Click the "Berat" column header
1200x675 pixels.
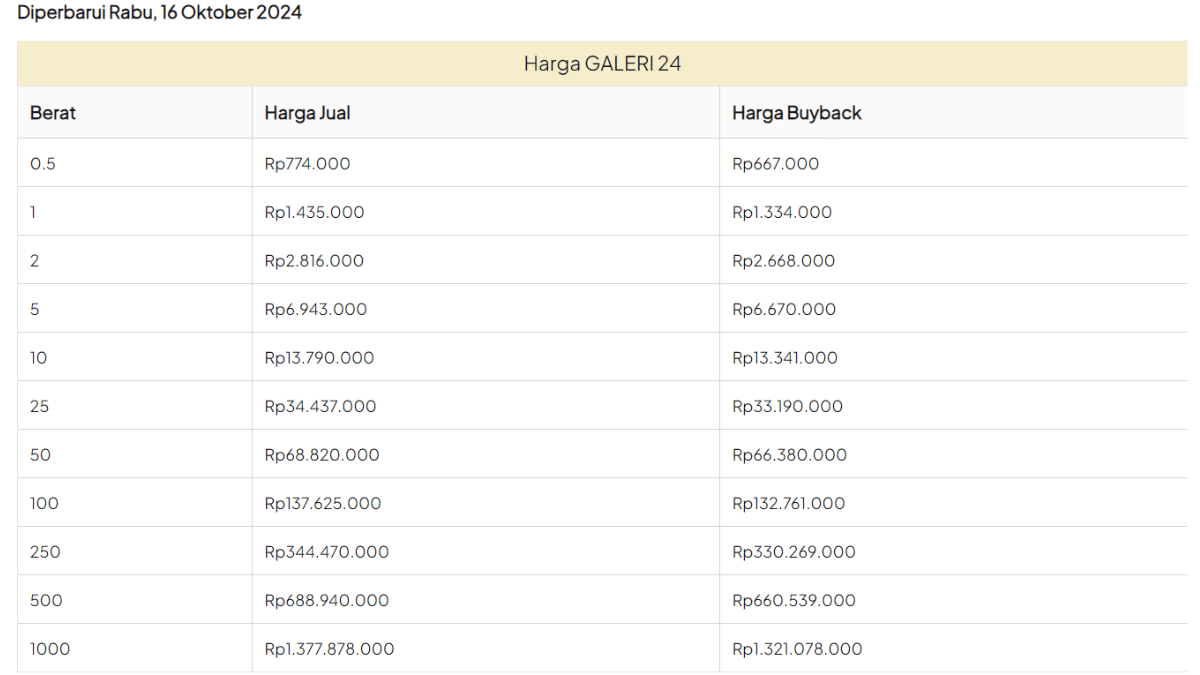click(53, 113)
